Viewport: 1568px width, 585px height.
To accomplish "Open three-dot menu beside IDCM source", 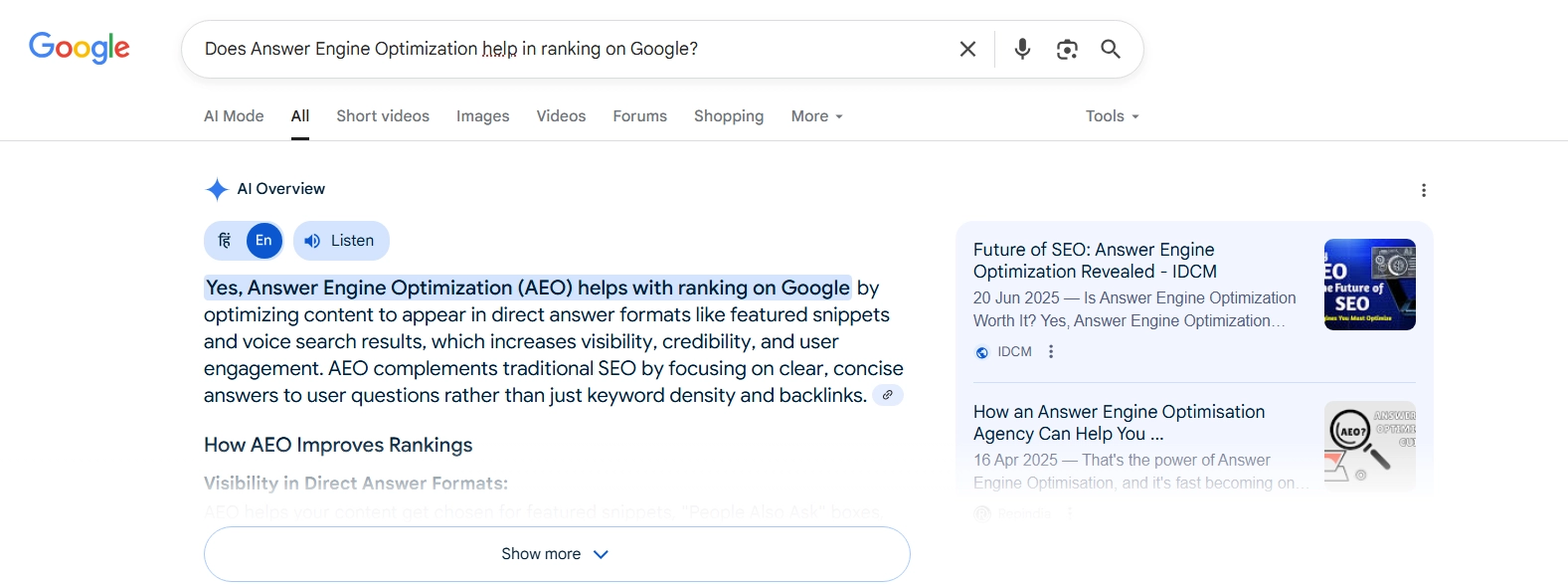I will coord(1051,351).
